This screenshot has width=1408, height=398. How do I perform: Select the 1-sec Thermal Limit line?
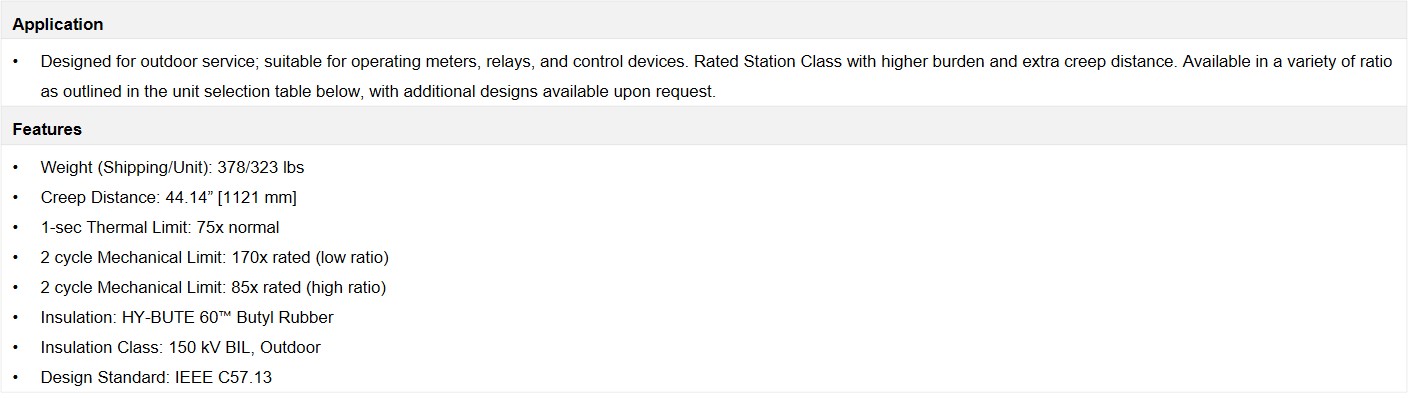pyautogui.click(x=160, y=227)
